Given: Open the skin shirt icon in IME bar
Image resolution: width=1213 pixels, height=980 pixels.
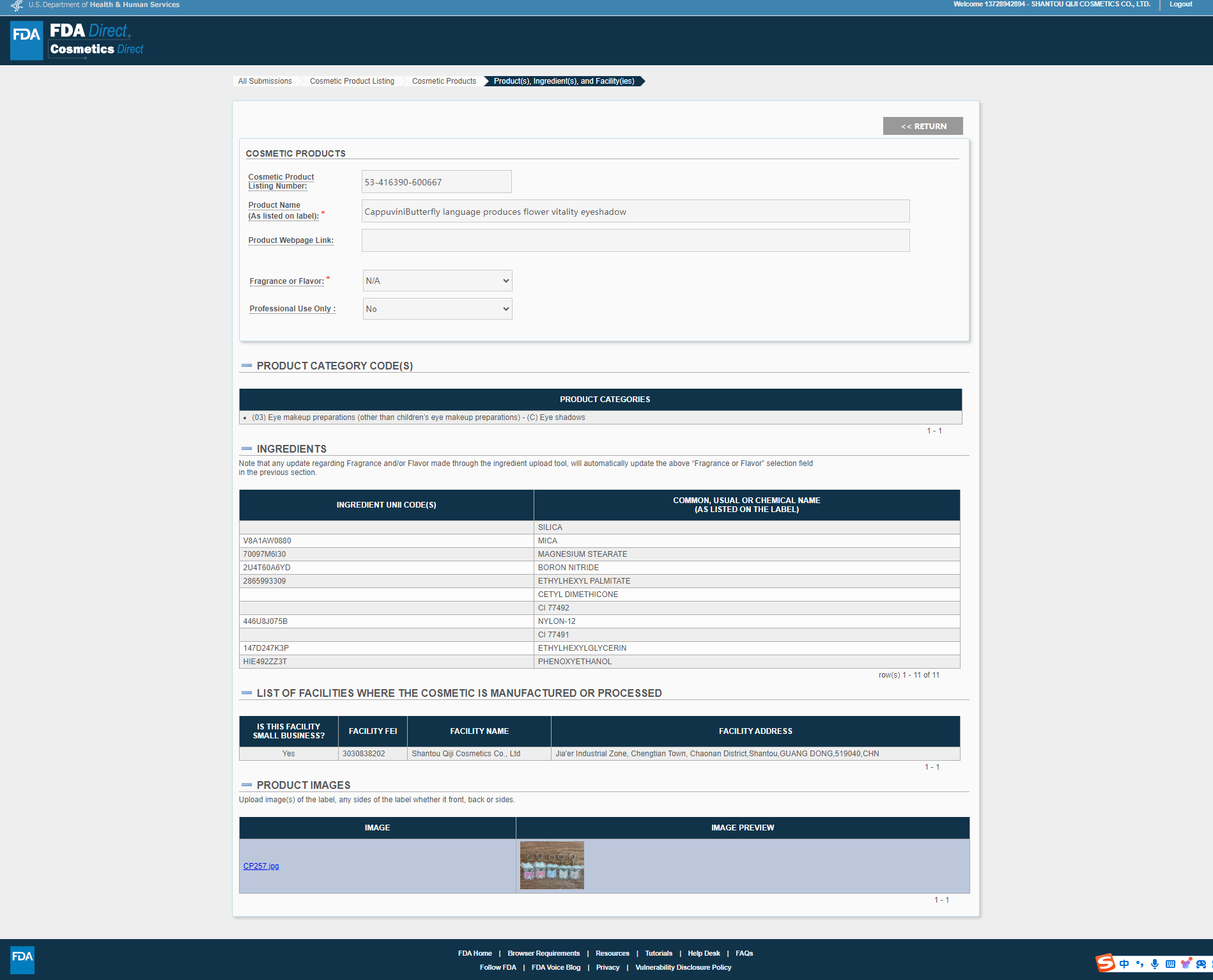Looking at the screenshot, I should 1186,964.
